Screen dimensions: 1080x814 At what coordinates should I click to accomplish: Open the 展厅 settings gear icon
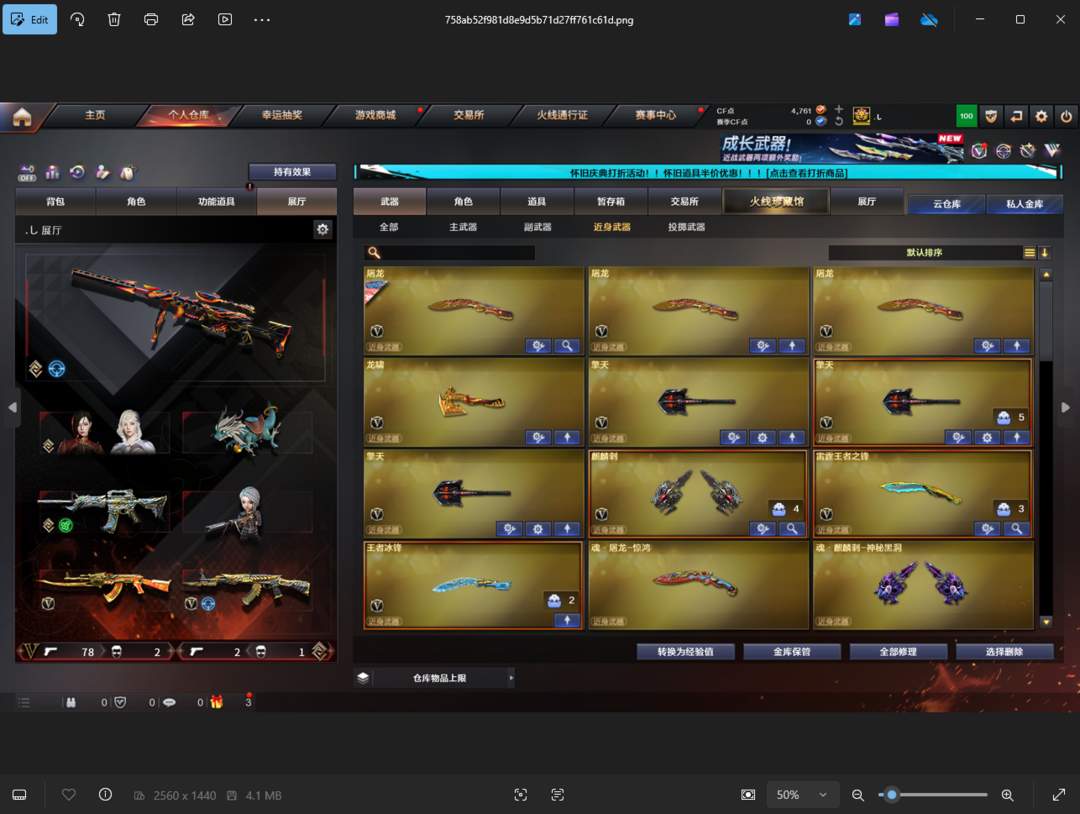click(322, 229)
